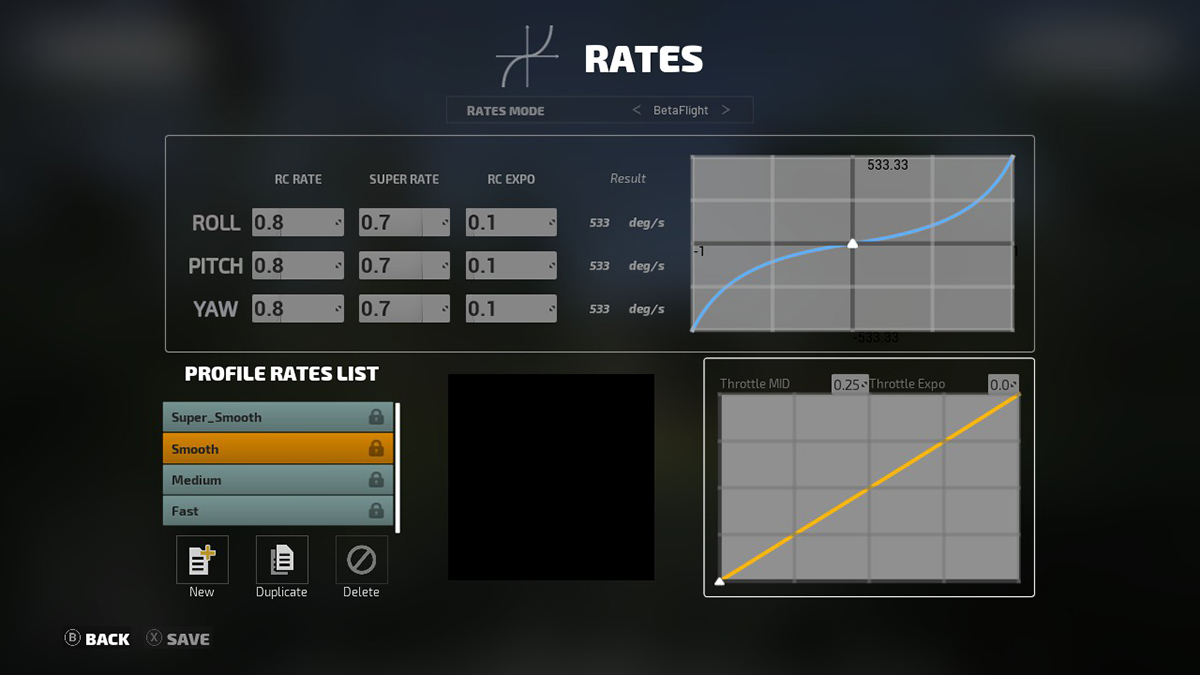Viewport: 1200px width, 675px height.
Task: Click the profile list scrollbar
Action: [x=398, y=468]
